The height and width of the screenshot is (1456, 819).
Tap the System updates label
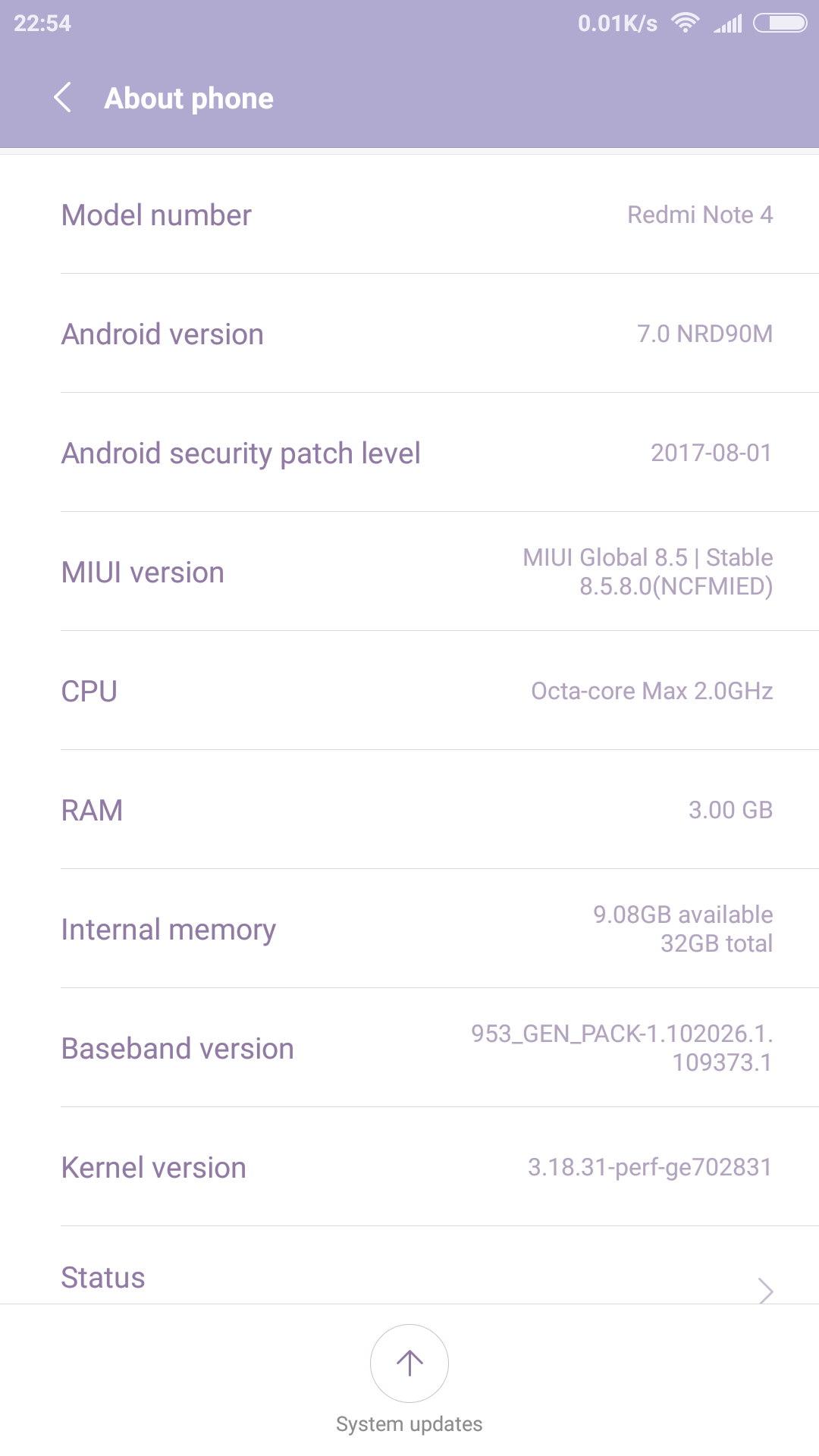[409, 1424]
